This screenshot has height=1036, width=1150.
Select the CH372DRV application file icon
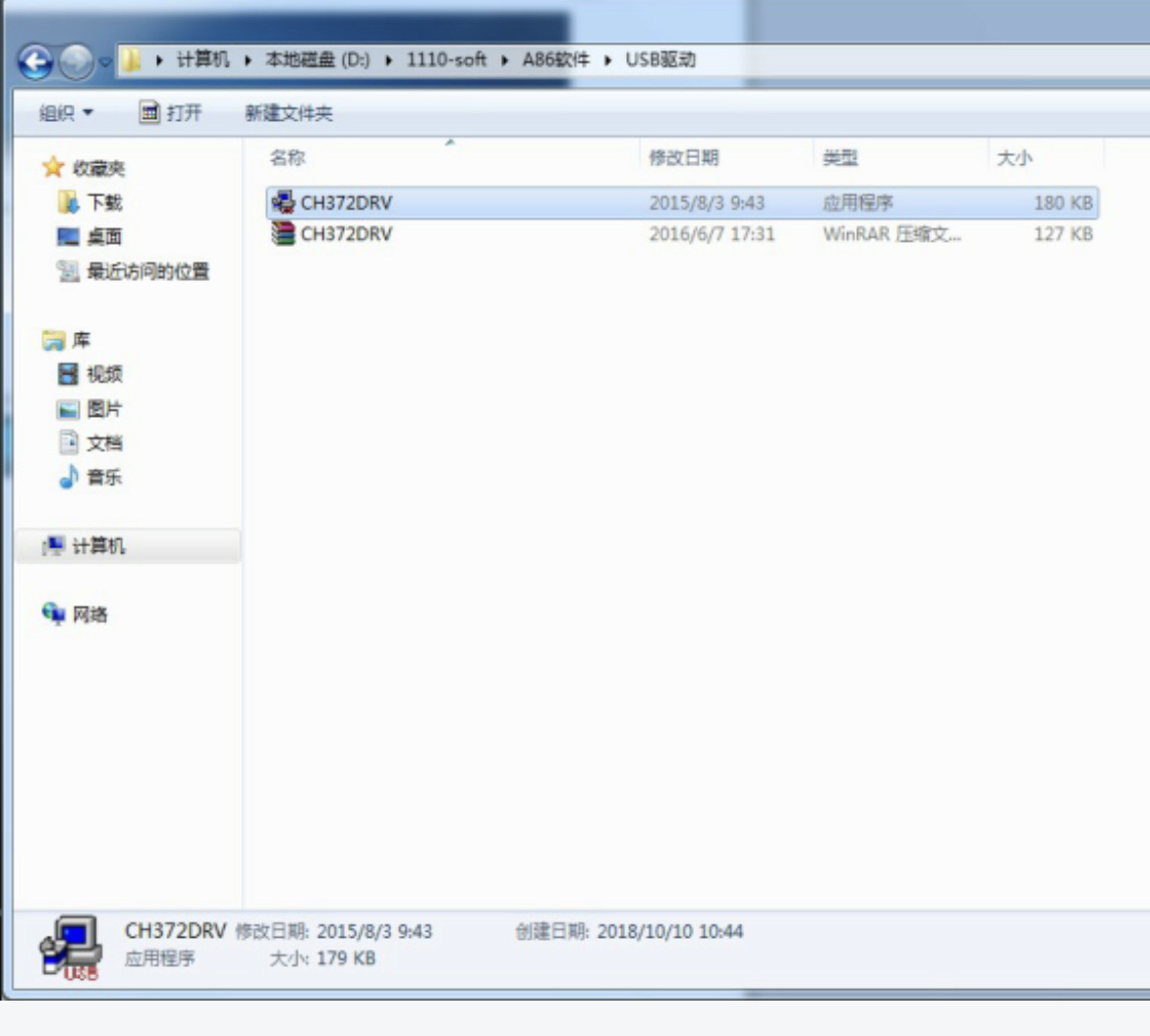pos(283,202)
